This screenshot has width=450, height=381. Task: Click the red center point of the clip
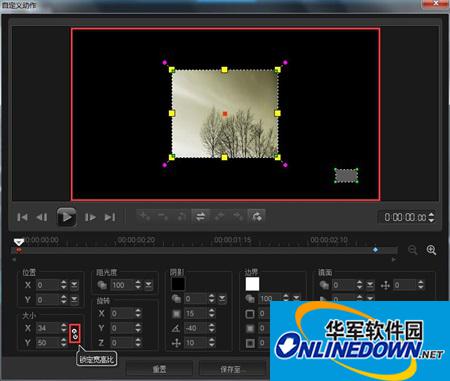tap(225, 114)
